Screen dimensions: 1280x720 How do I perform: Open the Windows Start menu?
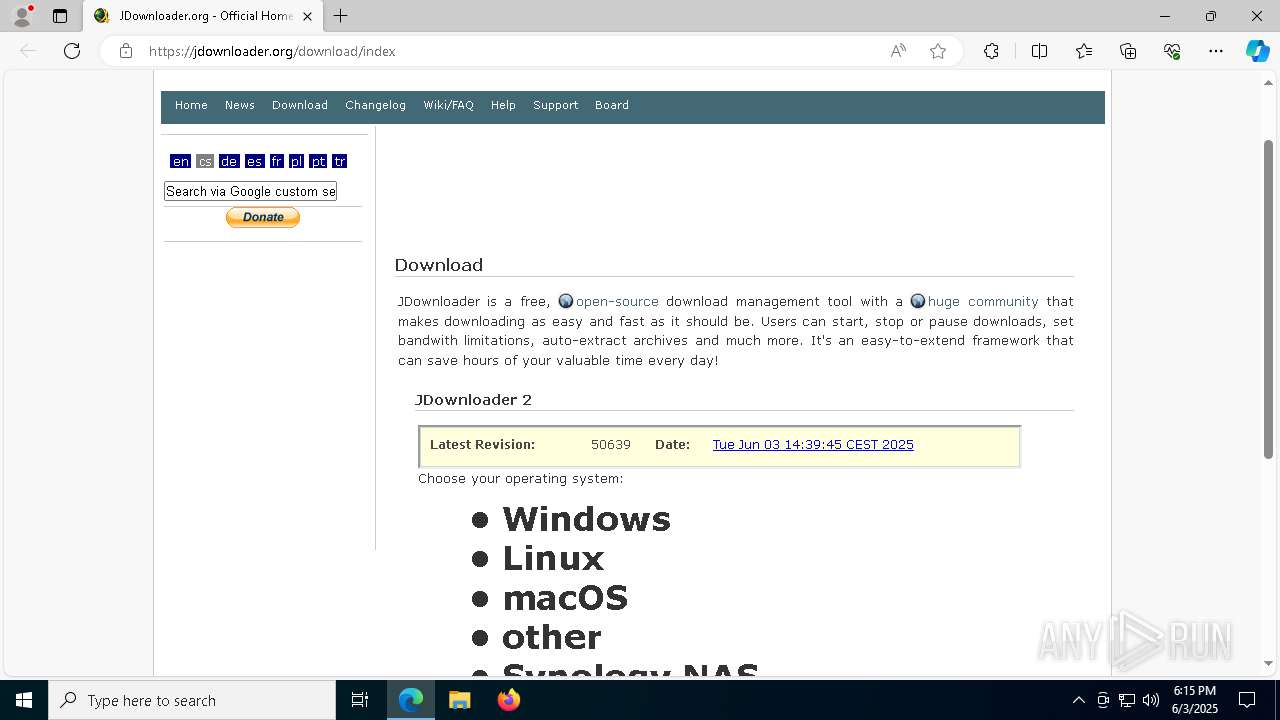pos(24,700)
